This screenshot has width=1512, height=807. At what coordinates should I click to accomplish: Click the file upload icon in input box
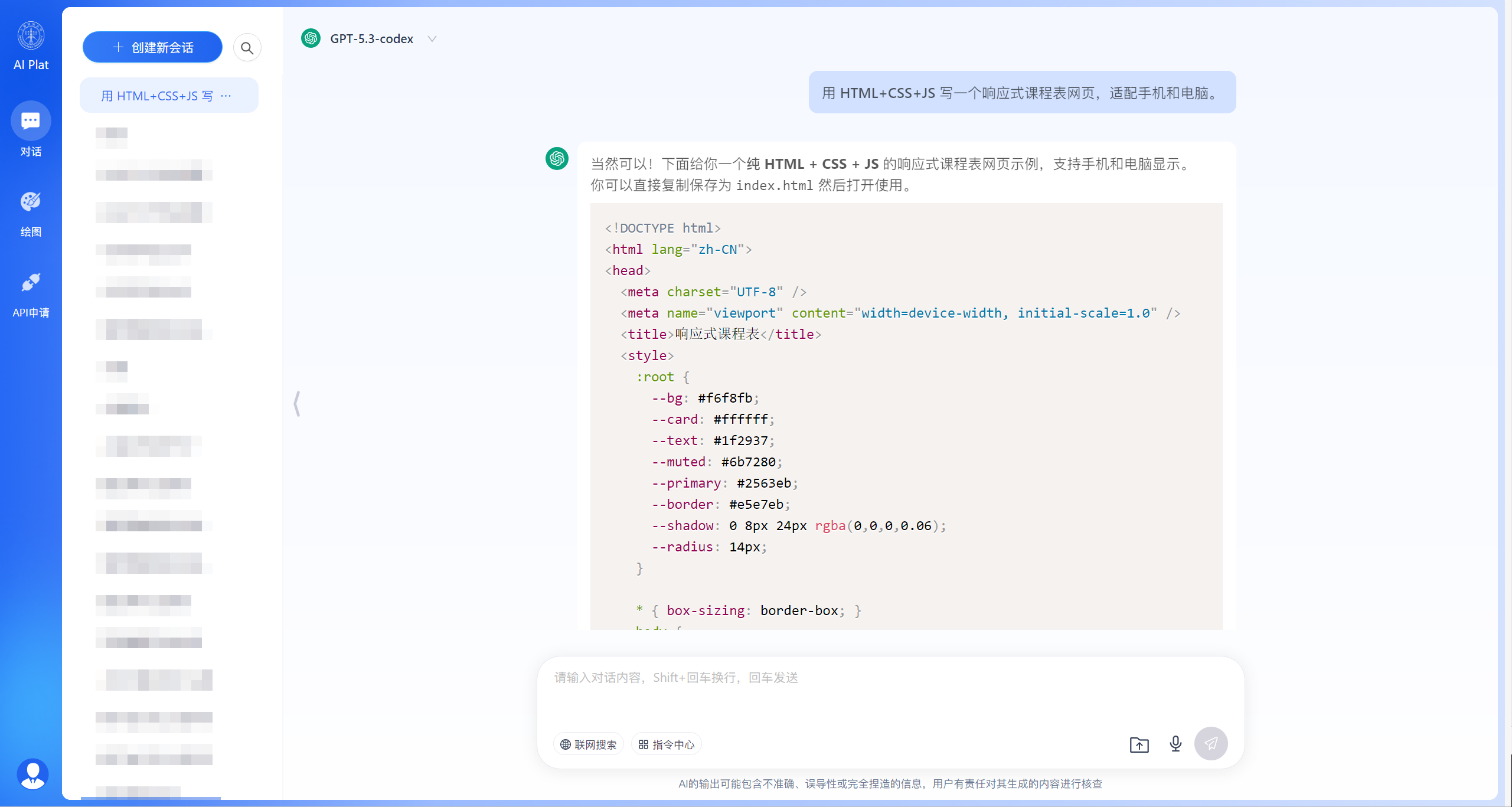(x=1139, y=744)
